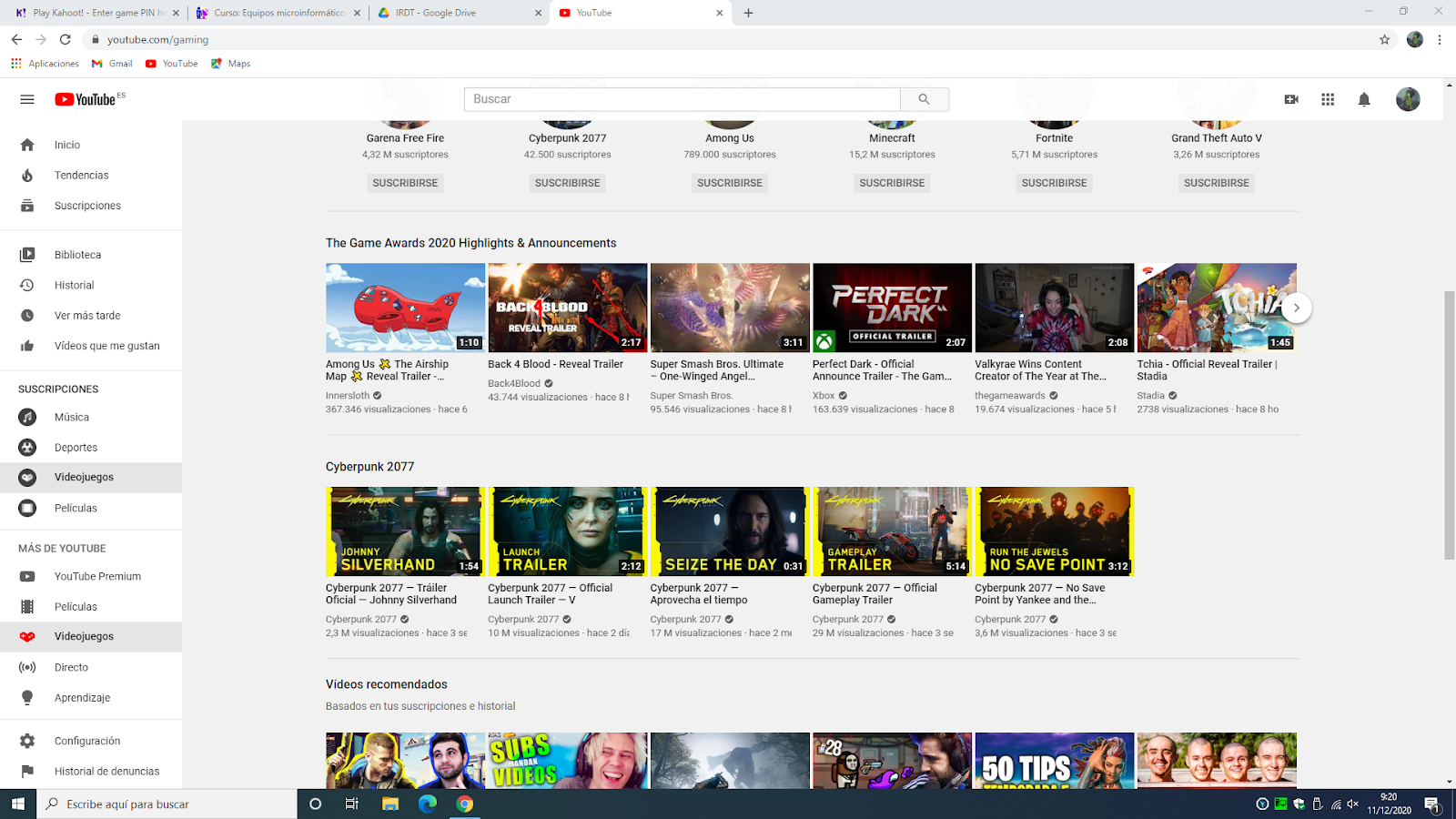
Task: Open the account avatar menu in YouTube header
Action: point(1408,99)
